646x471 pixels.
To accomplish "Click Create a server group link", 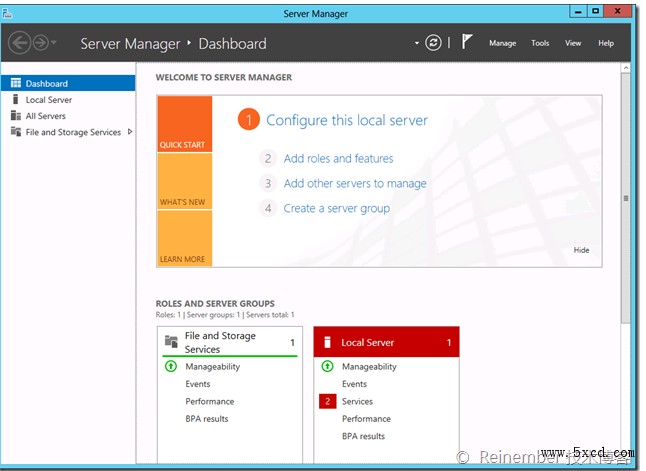I will 336,209.
